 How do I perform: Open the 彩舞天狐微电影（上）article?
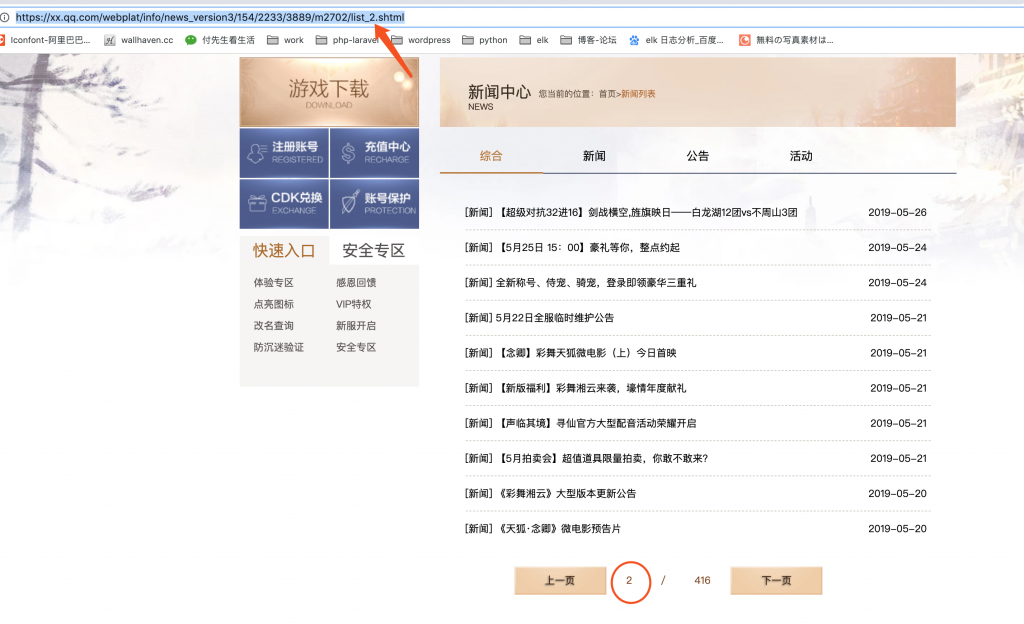[x=570, y=353]
